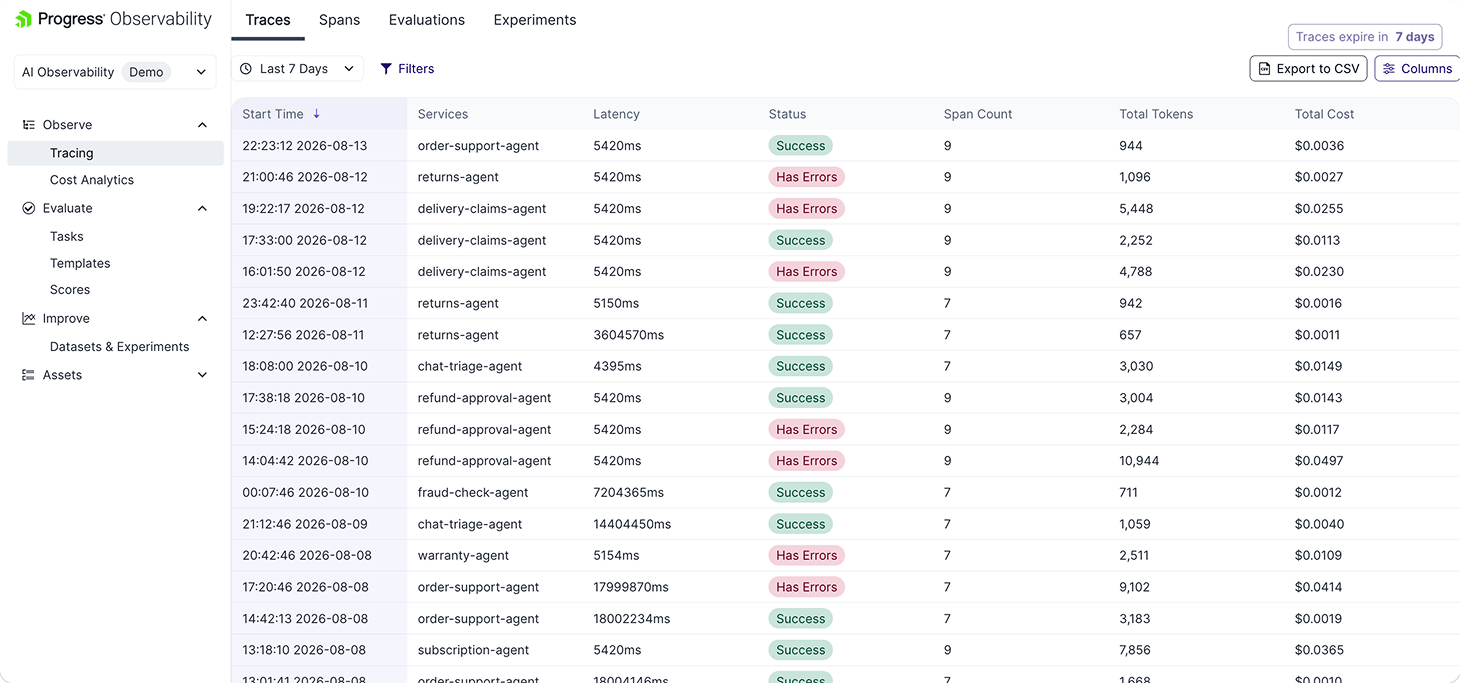This screenshot has width=1460, height=683.
Task: Click warranty-agent service cell
Action: 463,555
